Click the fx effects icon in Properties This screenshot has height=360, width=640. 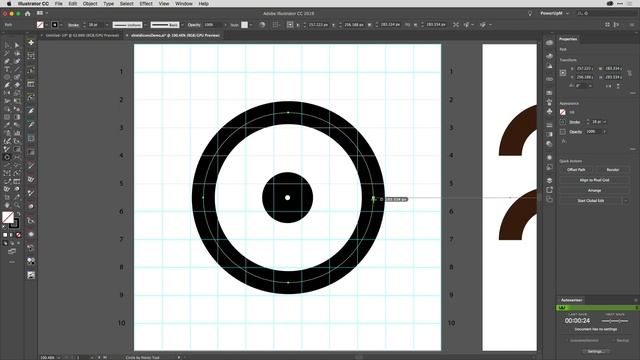point(564,141)
